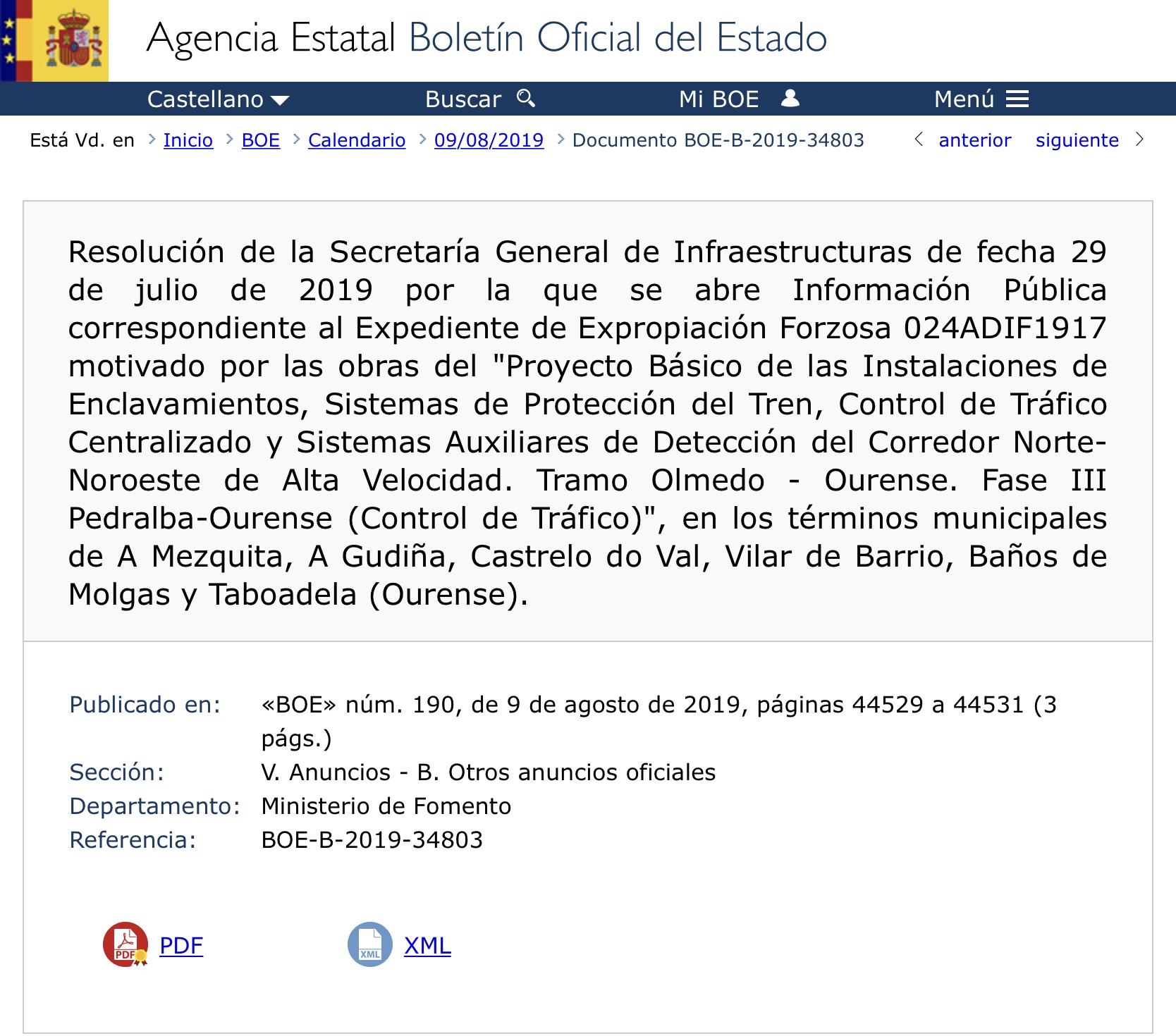1176x1036 pixels.
Task: Open the Agencia Estatal Boletín Oficial del Estado title
Action: tap(486, 38)
